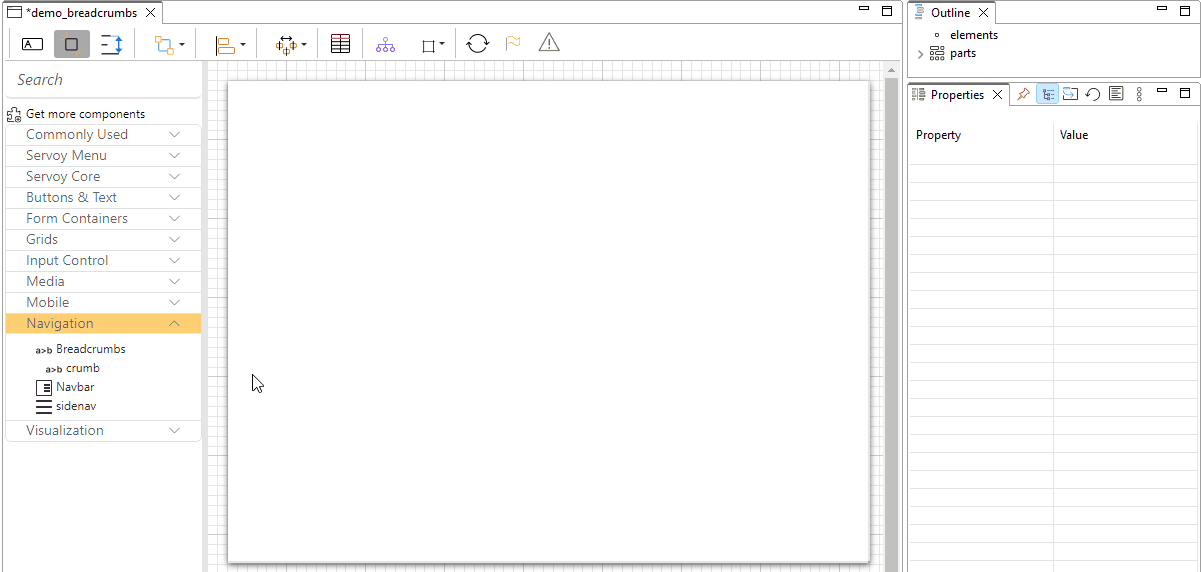Viewport: 1201px width, 572px height.
Task: Close the demo_breadcrumbs editor tab
Action: [x=150, y=13]
